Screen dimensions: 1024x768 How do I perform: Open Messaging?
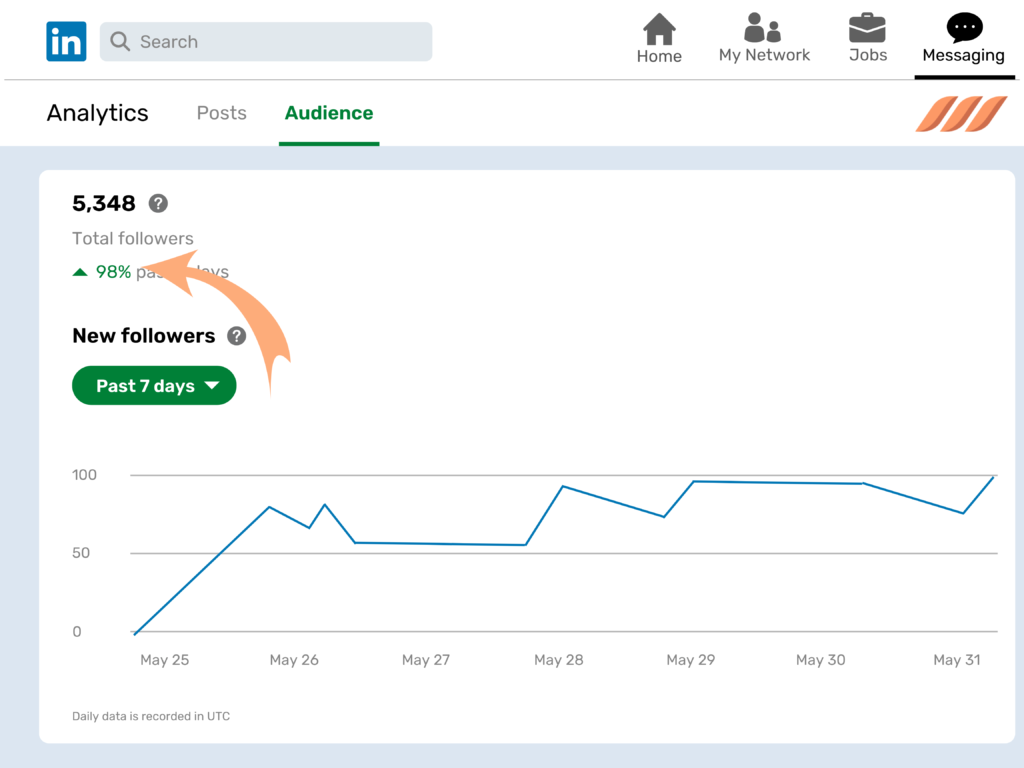pos(963,38)
